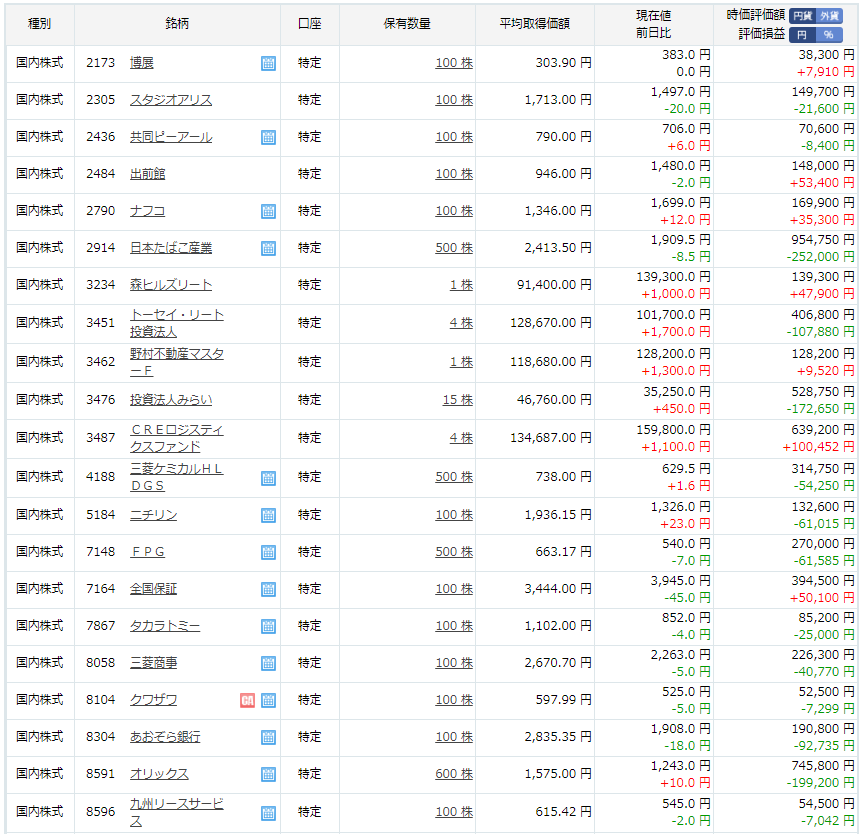Show profit/loss in percent
862x834 pixels.
point(829,35)
